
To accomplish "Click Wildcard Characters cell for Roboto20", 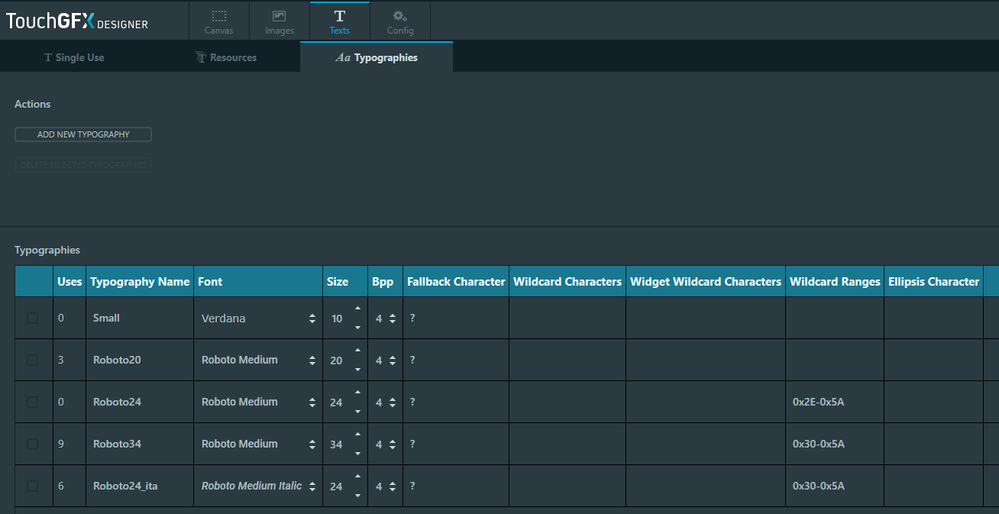I will (x=567, y=360).
